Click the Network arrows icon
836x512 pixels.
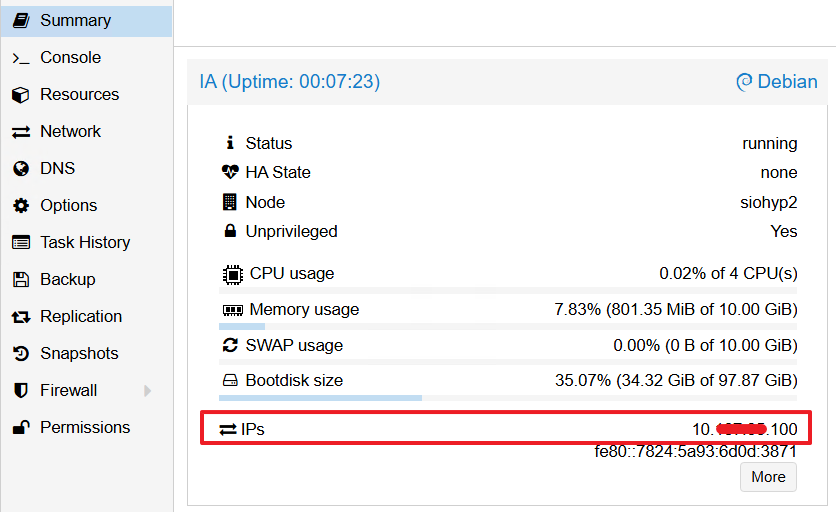21,132
